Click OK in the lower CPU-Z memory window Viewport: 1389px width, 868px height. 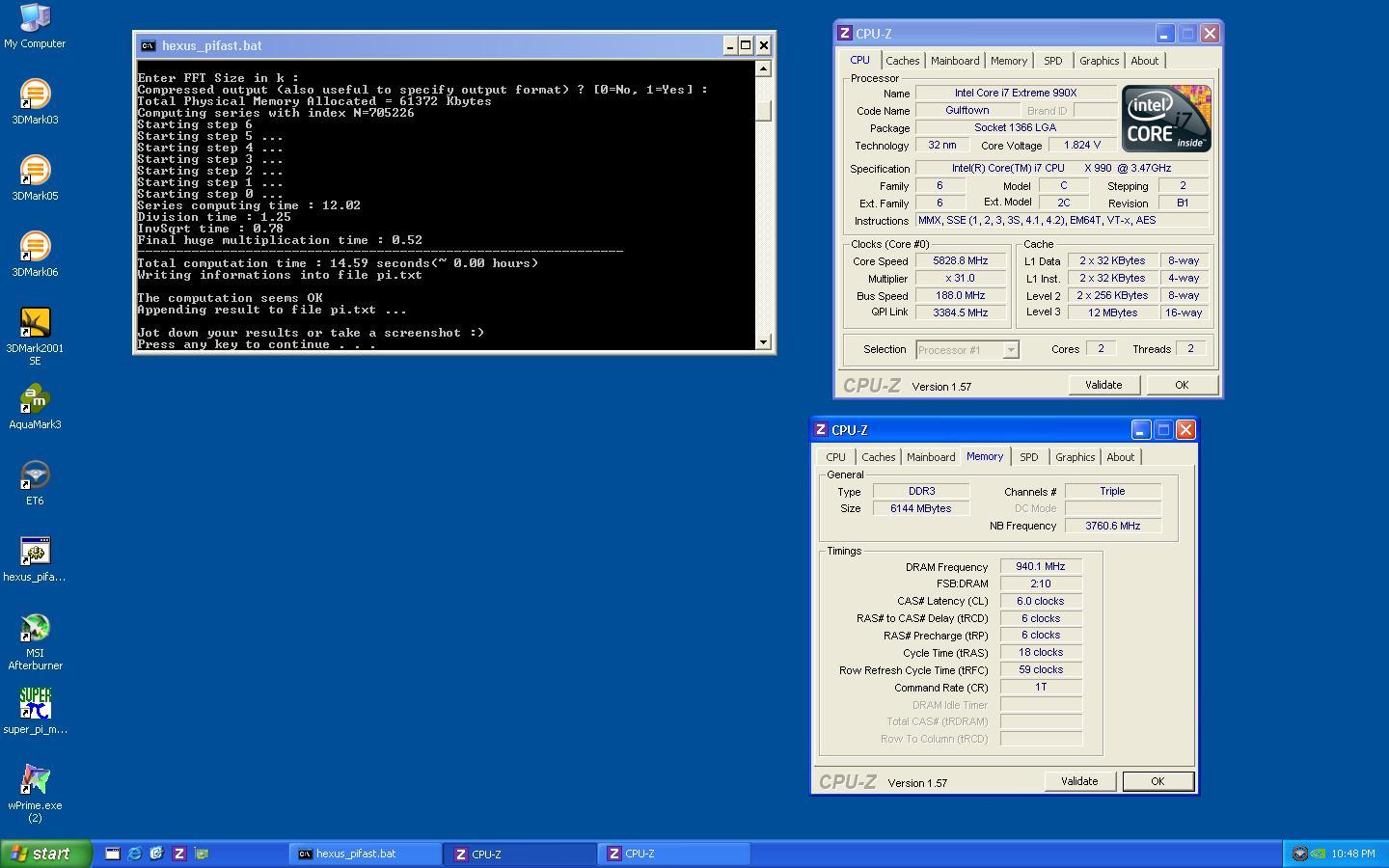click(1157, 781)
